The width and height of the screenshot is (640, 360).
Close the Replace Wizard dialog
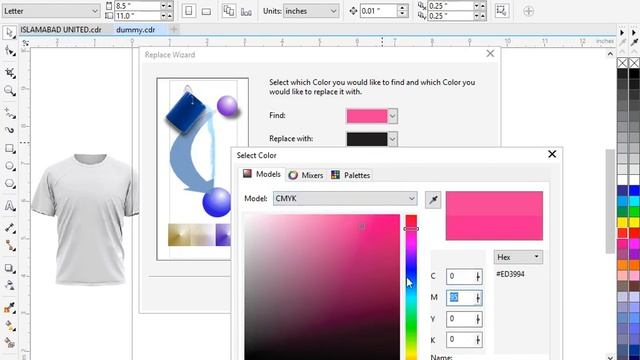click(490, 53)
